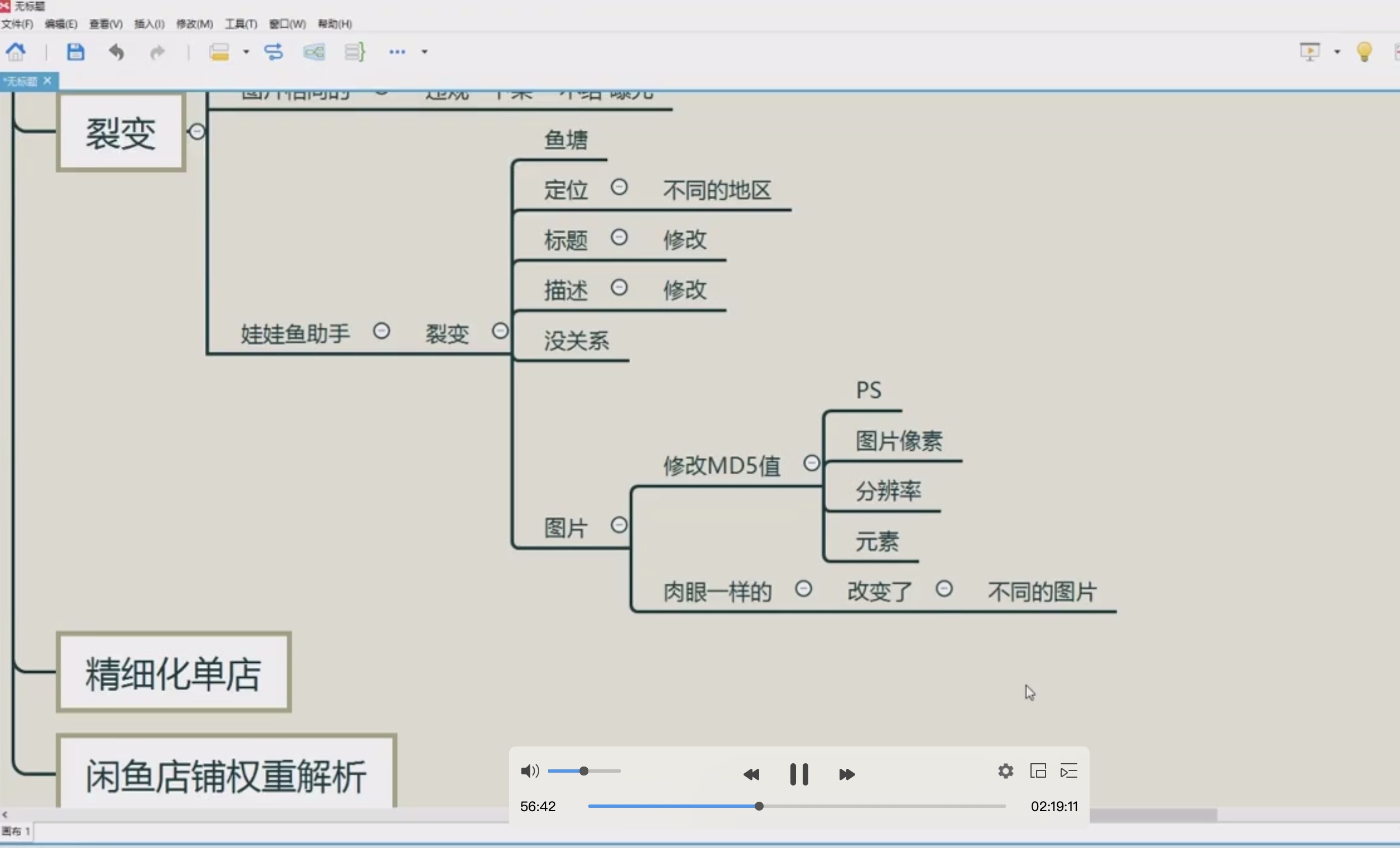
Task: Click the Save icon in toolbar
Action: pyautogui.click(x=75, y=51)
